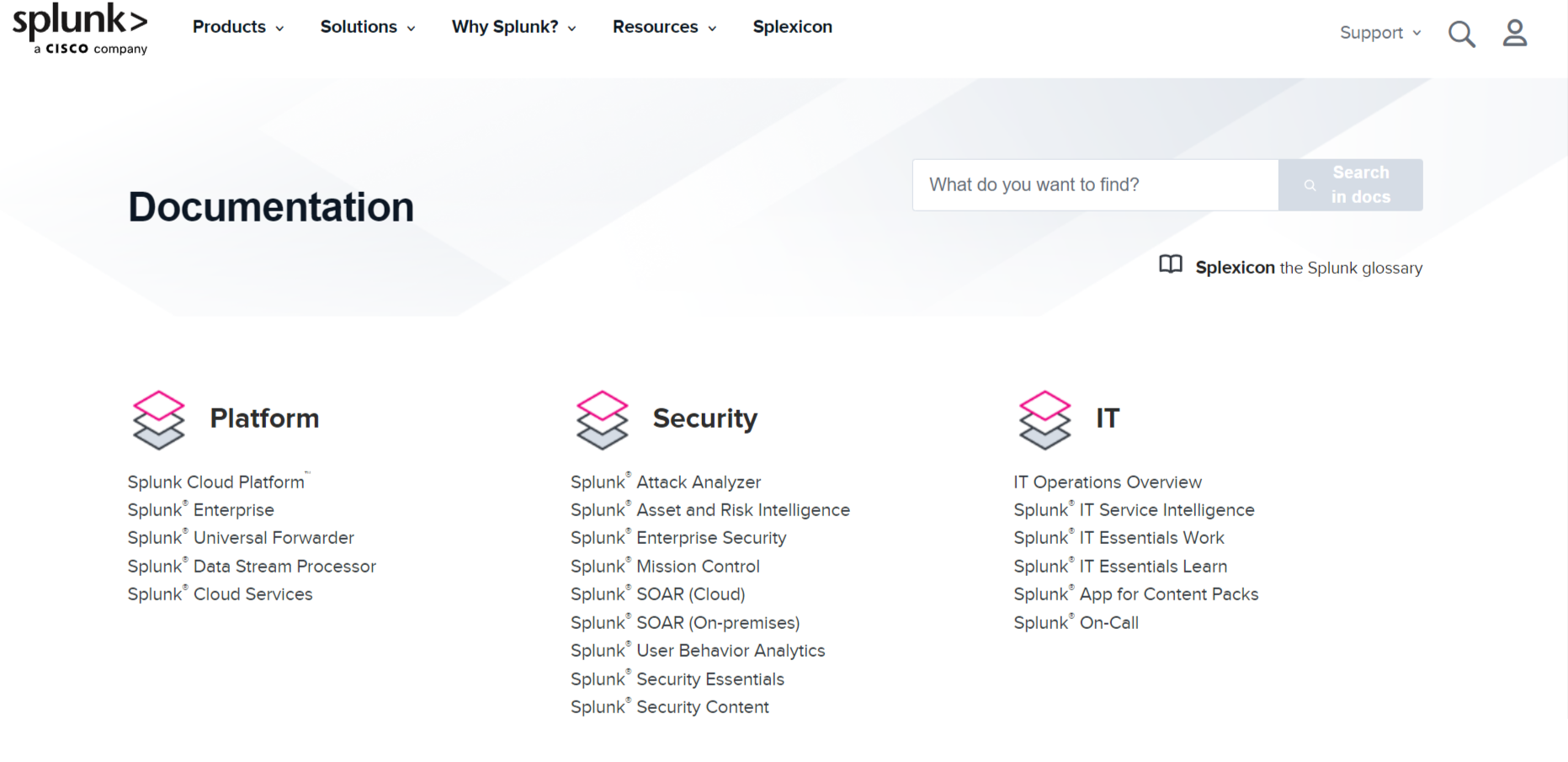Click the What do you want to find field
Screen dimensions: 1568x762
click(1094, 184)
